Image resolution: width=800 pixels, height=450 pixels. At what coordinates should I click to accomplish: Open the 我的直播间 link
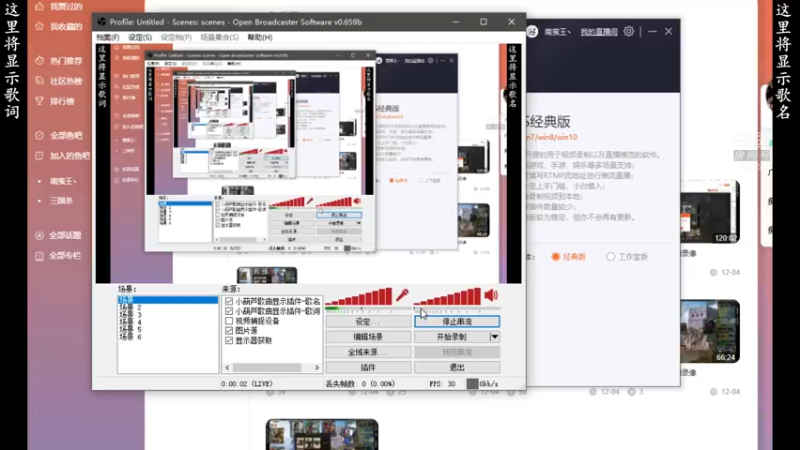pos(599,32)
